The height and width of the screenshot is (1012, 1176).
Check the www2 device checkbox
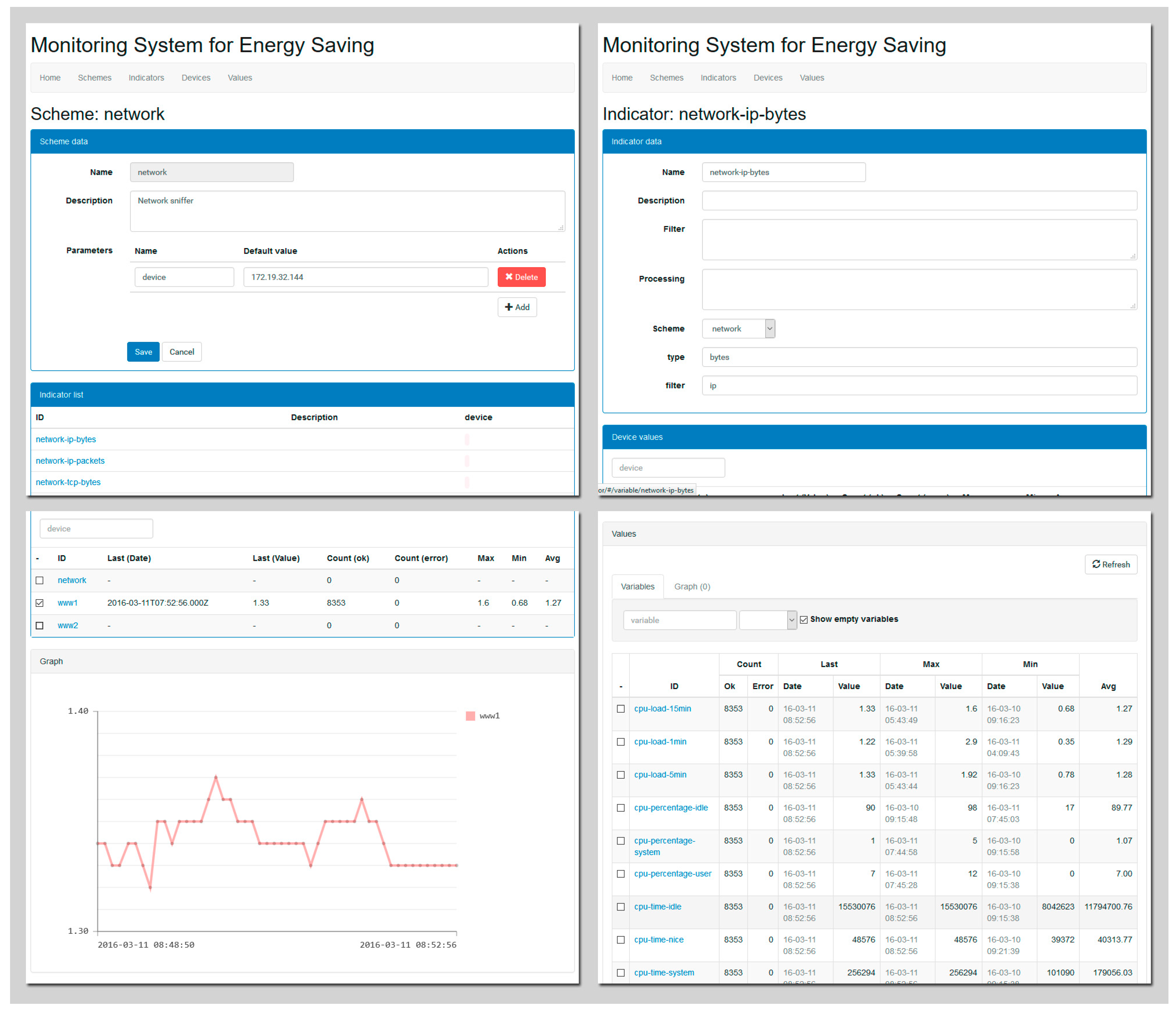(x=40, y=626)
